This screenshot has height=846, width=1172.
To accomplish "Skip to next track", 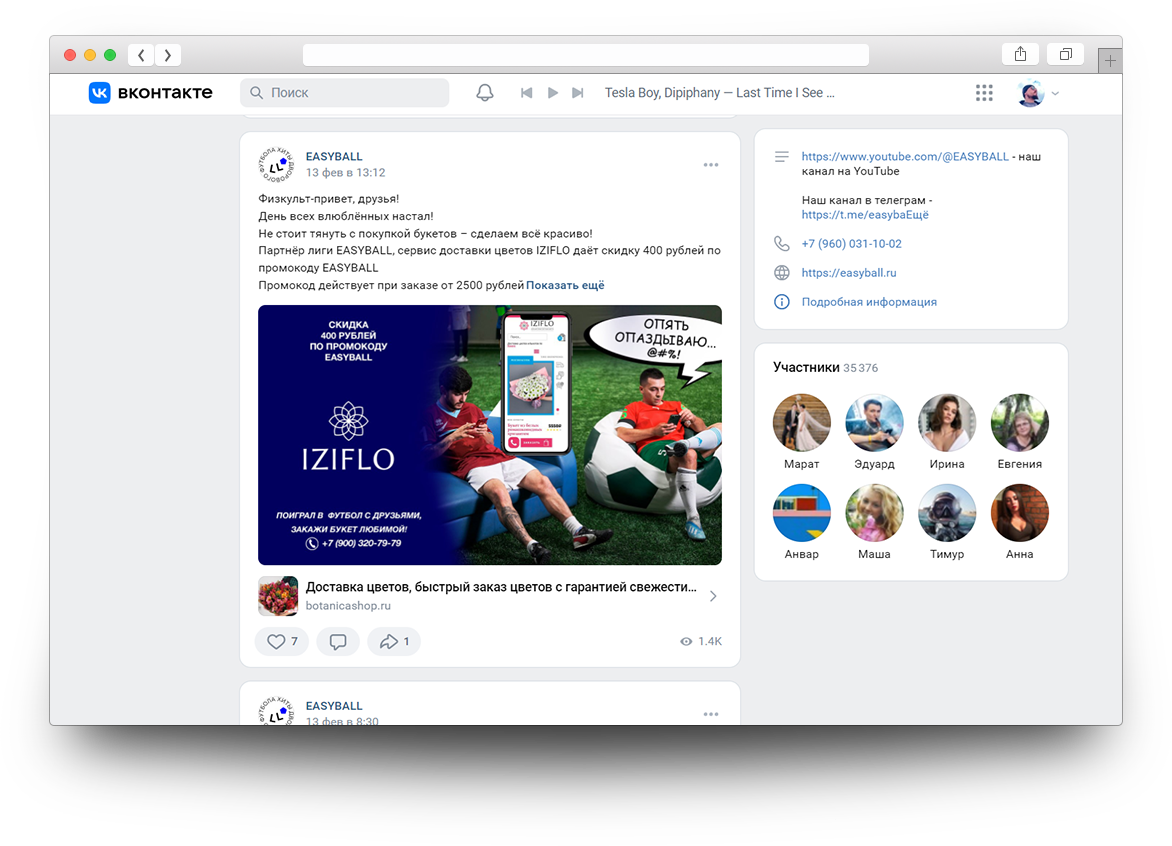I will (x=578, y=93).
